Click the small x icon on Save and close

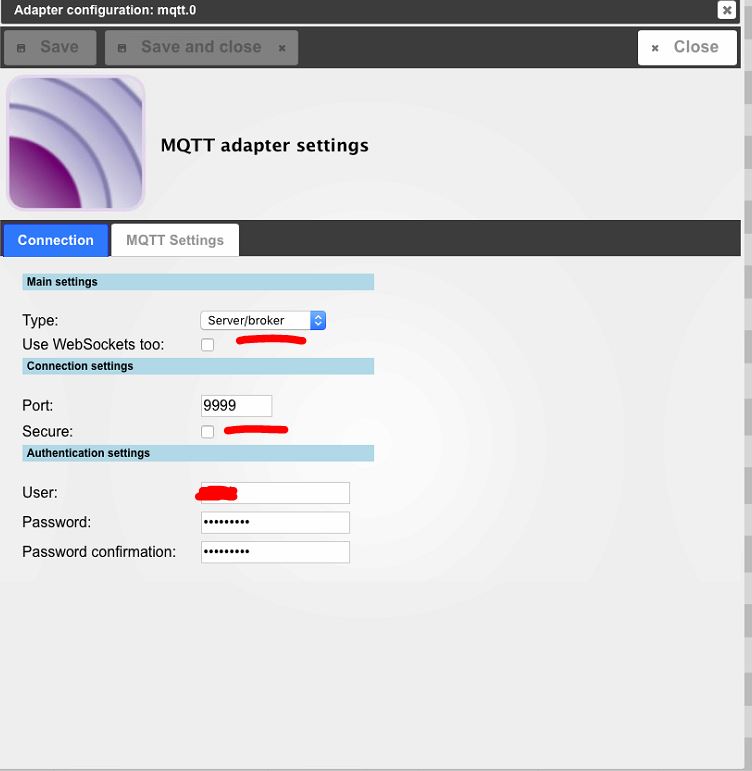point(282,48)
